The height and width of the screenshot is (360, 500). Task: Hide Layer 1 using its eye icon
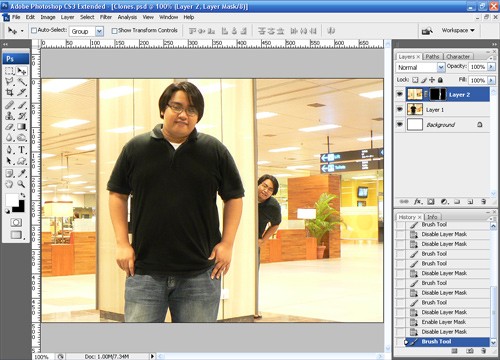(400, 109)
